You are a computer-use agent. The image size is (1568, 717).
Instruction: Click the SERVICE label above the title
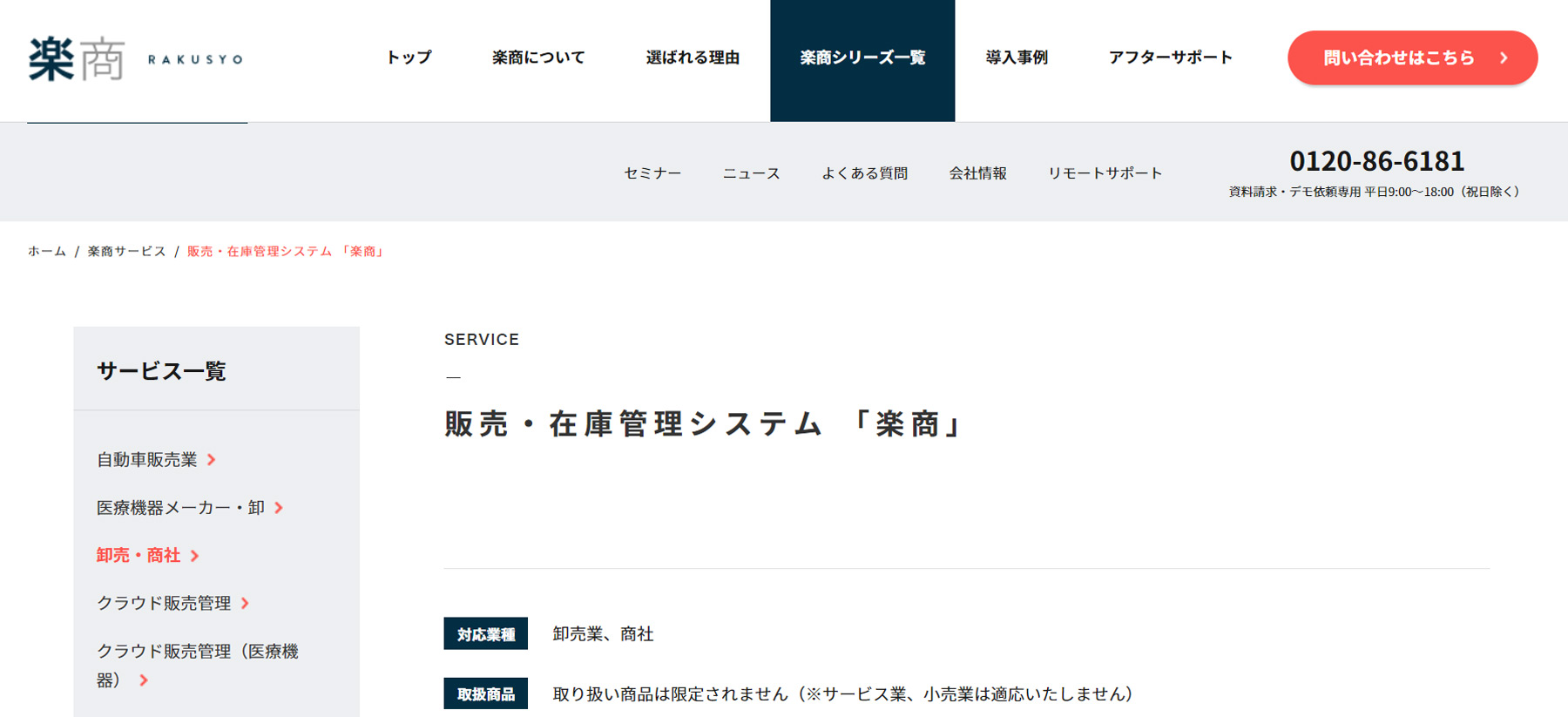point(482,340)
